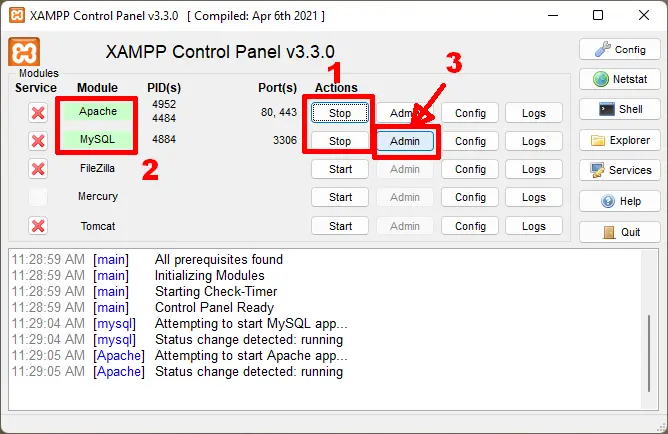Toggle the Apache service install checkbox
Viewport: 668px width, 434px height.
pyautogui.click(x=38, y=113)
